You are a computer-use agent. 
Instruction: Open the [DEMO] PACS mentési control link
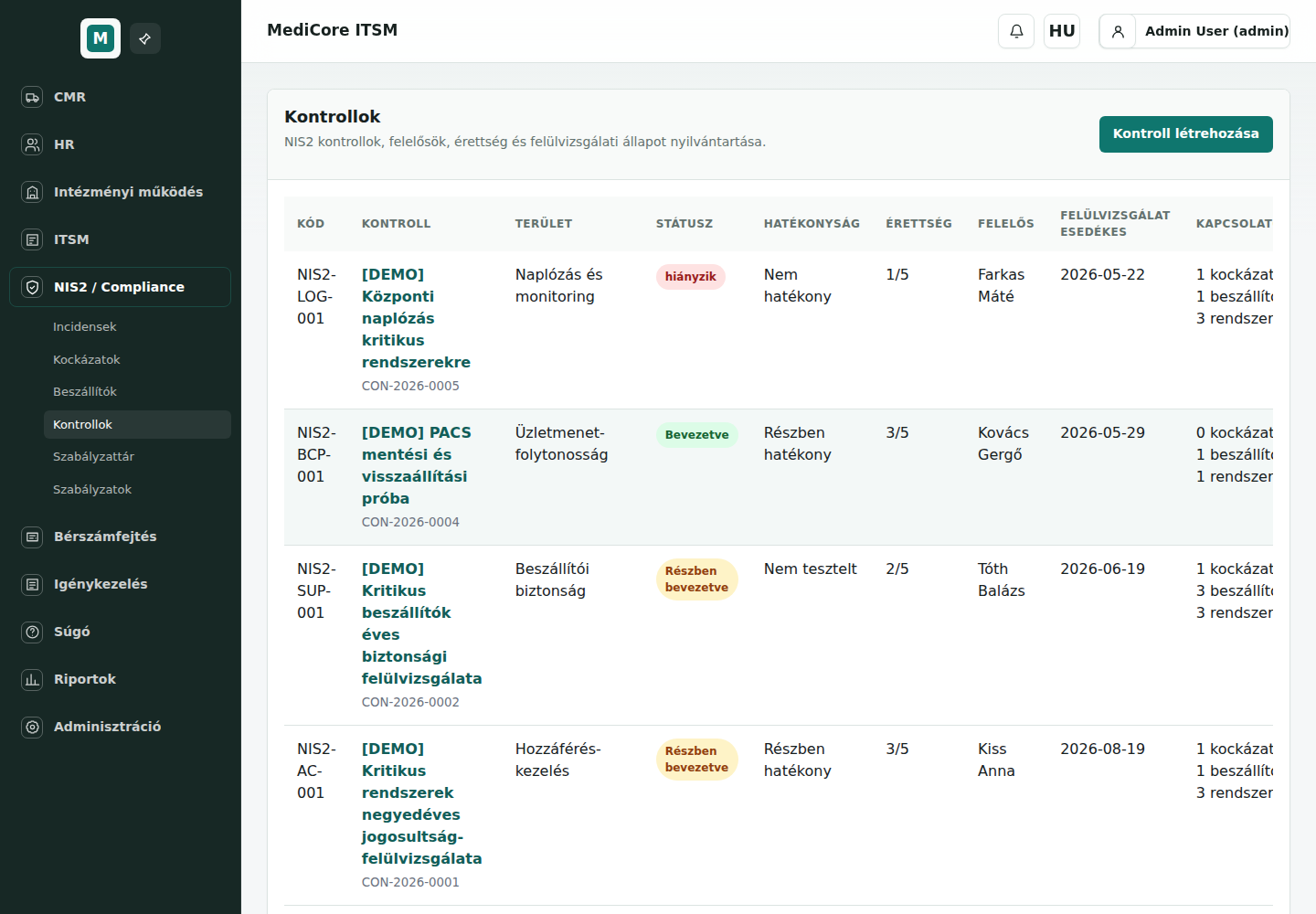417,465
